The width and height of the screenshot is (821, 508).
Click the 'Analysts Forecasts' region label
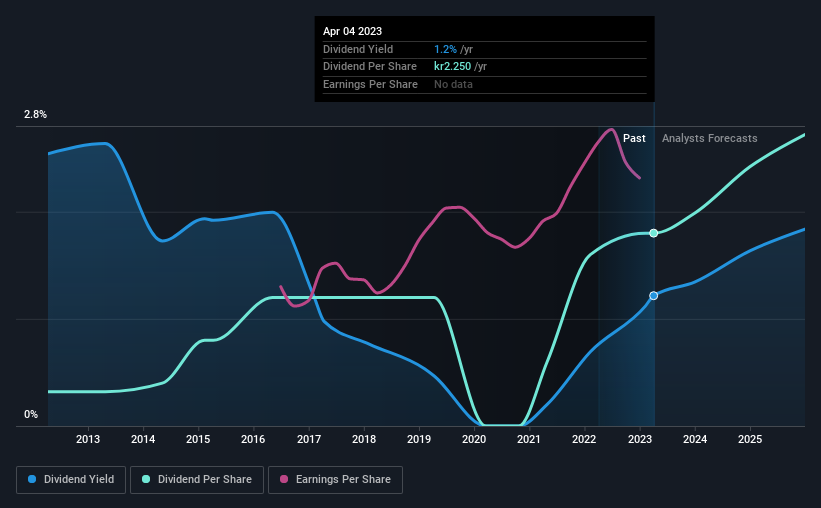[x=709, y=138]
